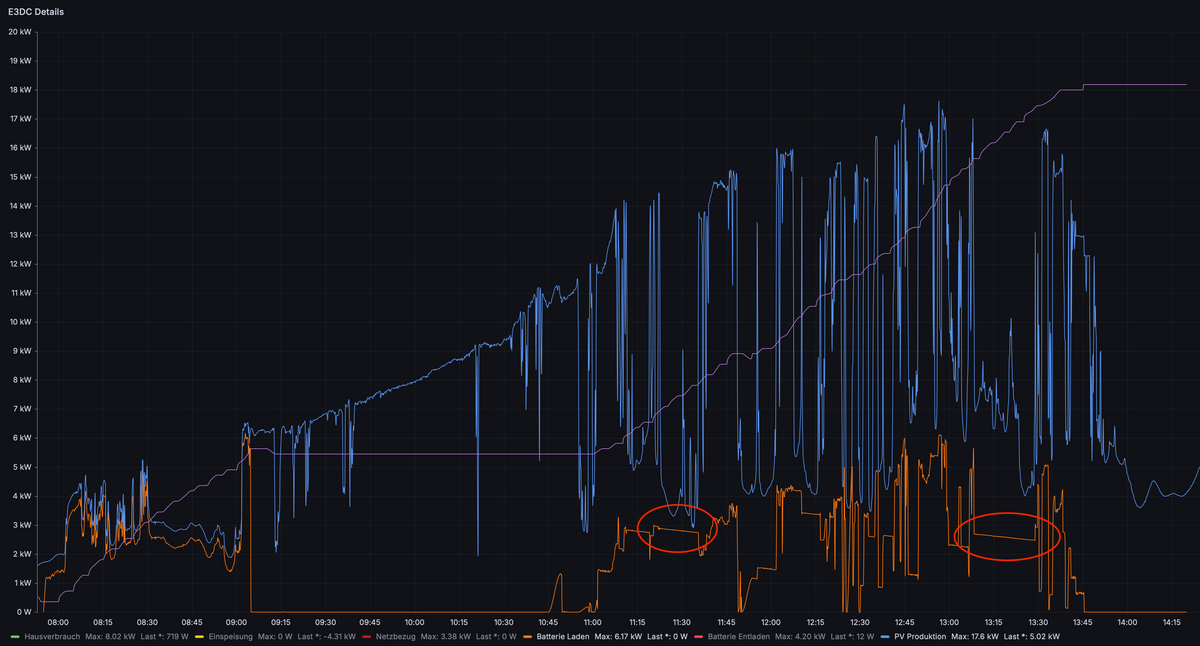
Task: Toggle the Einspeisung series in legend
Action: (x=230, y=636)
